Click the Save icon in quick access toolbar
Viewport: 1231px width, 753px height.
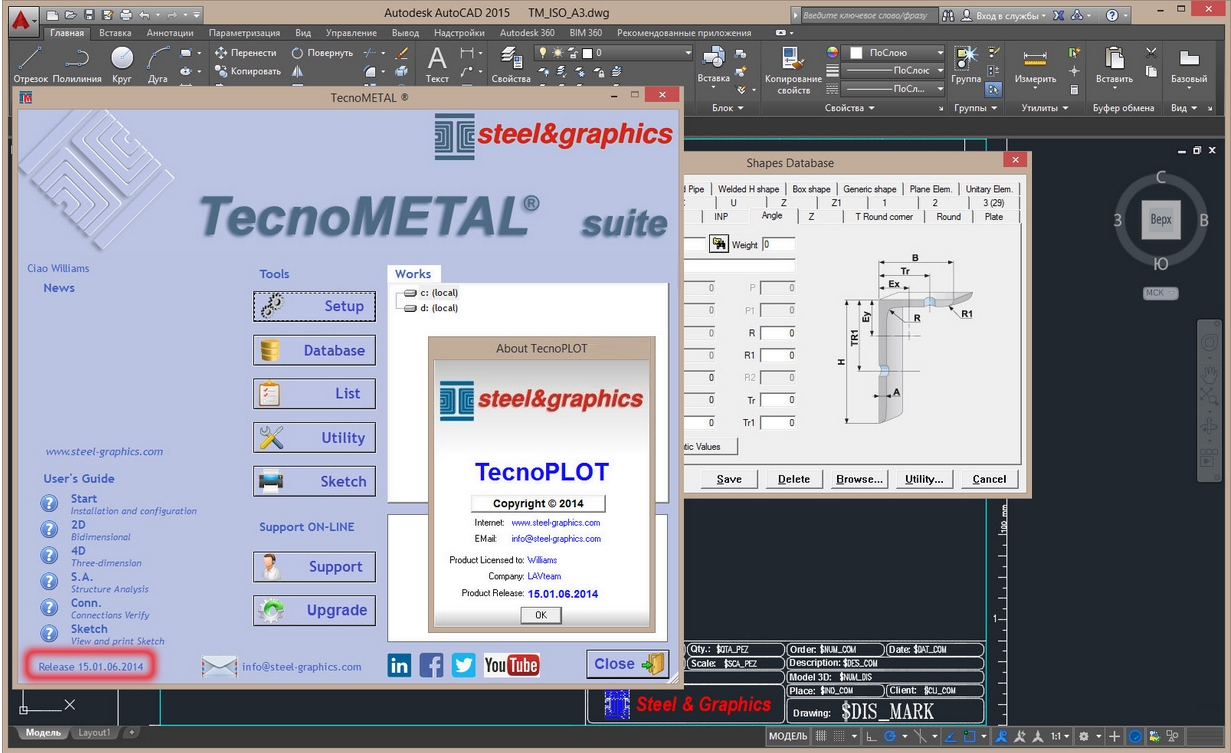pos(88,15)
